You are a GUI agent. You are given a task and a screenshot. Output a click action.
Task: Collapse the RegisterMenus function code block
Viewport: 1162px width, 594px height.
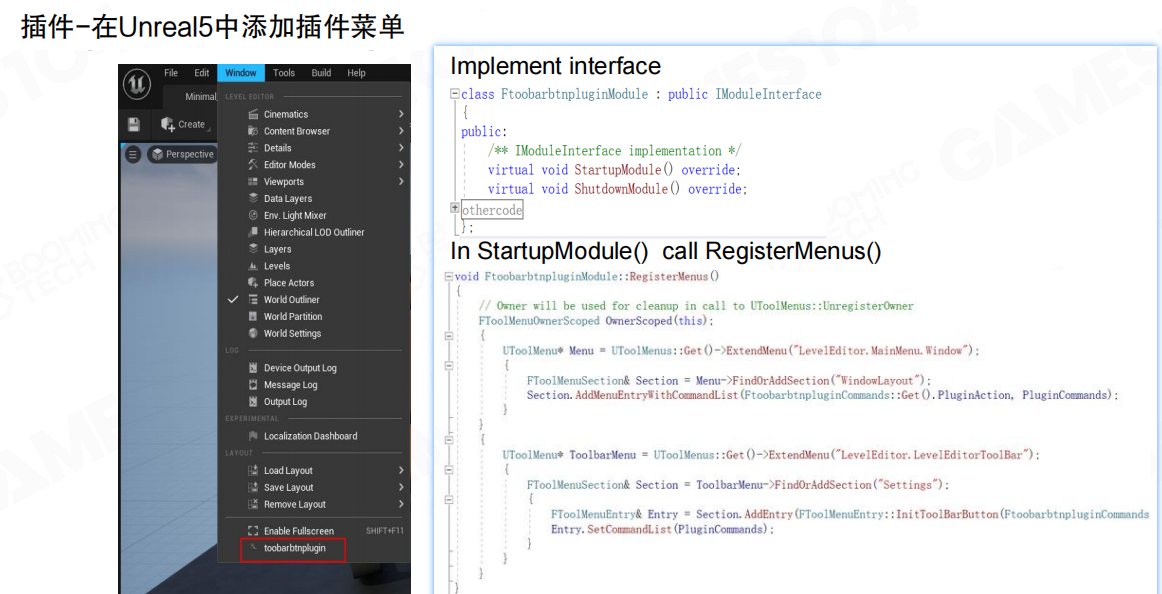pyautogui.click(x=448, y=276)
